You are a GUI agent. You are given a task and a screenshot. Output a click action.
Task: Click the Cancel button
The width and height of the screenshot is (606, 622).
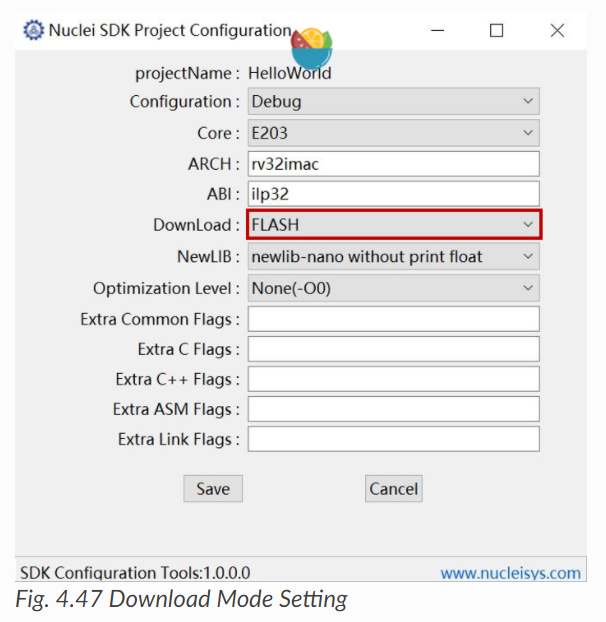click(394, 489)
